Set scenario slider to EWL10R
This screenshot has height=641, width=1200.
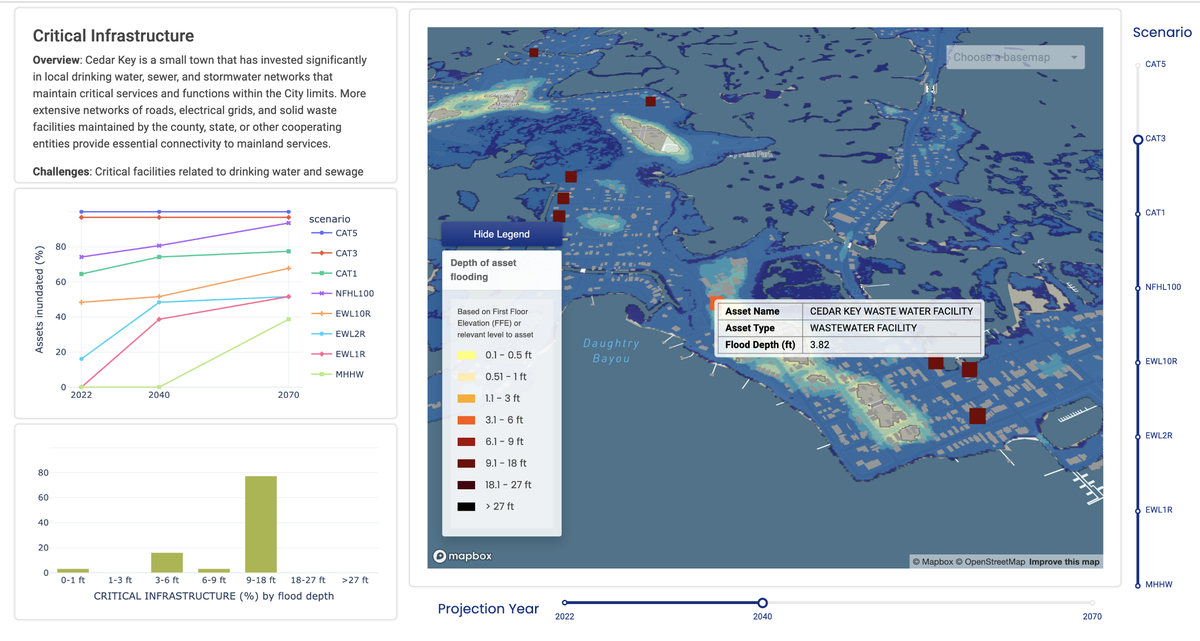[x=1137, y=361]
